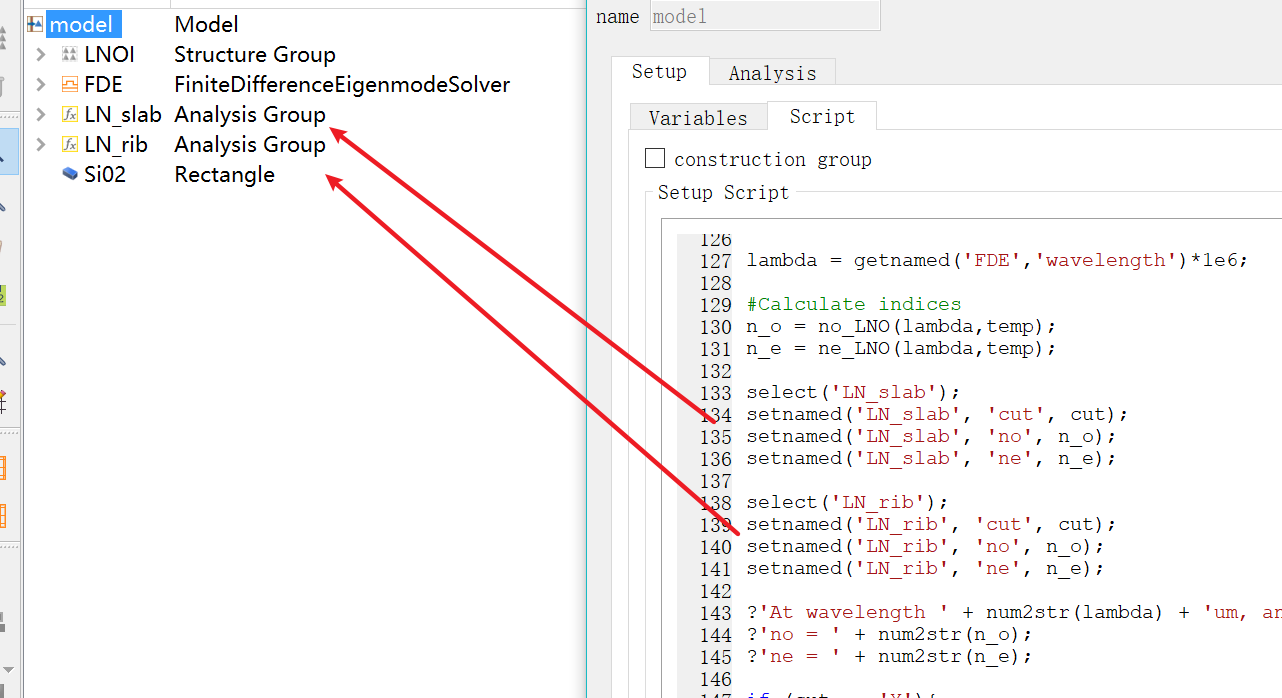
Task: Click line number 133 in the script gutter
Action: click(x=715, y=392)
